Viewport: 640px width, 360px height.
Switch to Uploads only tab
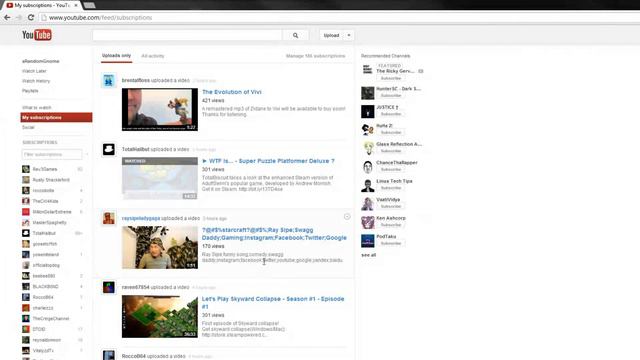coord(116,56)
